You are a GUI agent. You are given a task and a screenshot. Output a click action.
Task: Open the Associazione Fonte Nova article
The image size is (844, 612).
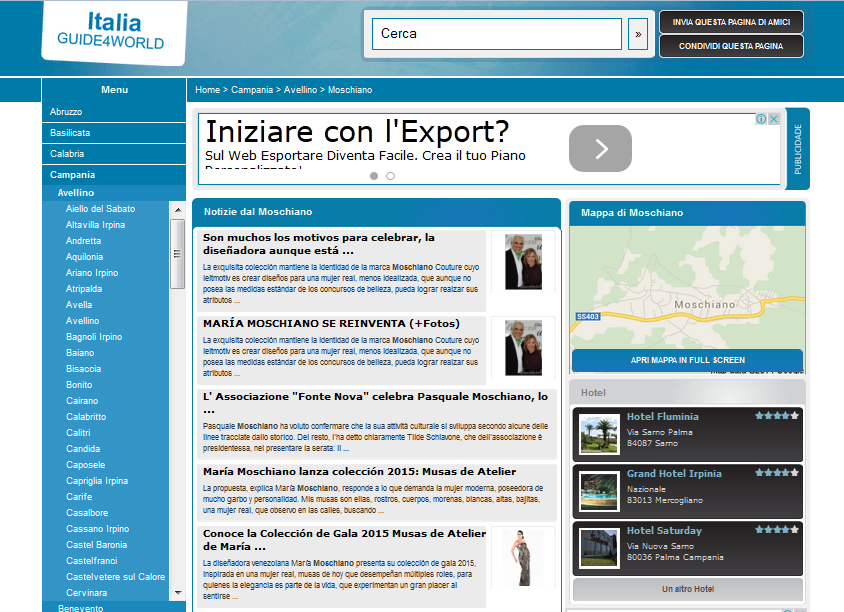click(376, 403)
